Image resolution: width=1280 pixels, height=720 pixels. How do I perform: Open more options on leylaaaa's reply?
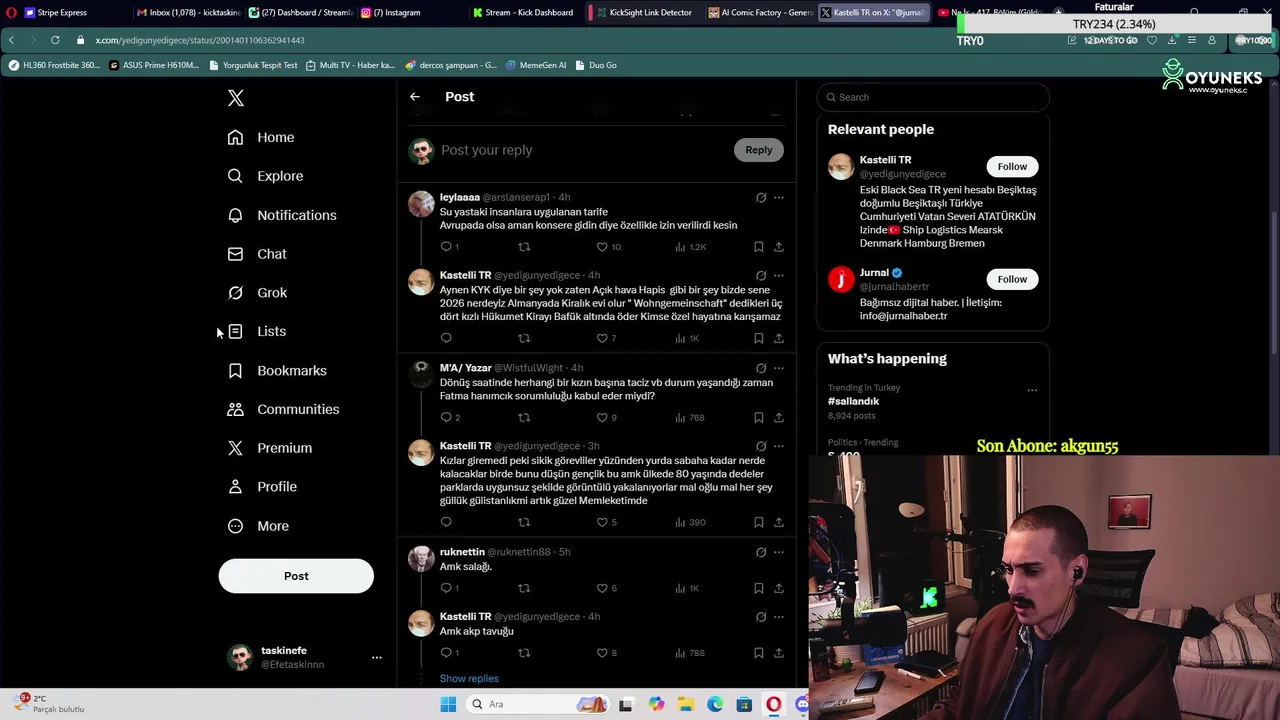click(779, 198)
